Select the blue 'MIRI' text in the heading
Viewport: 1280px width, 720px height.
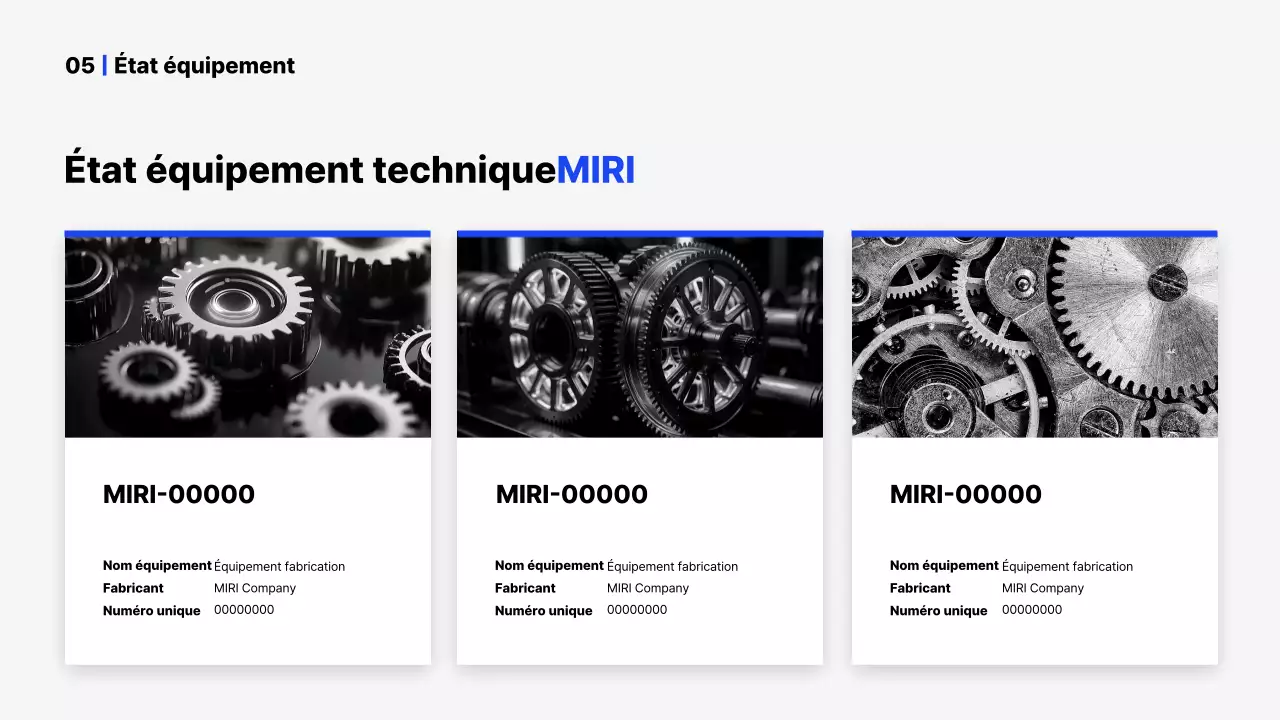597,168
